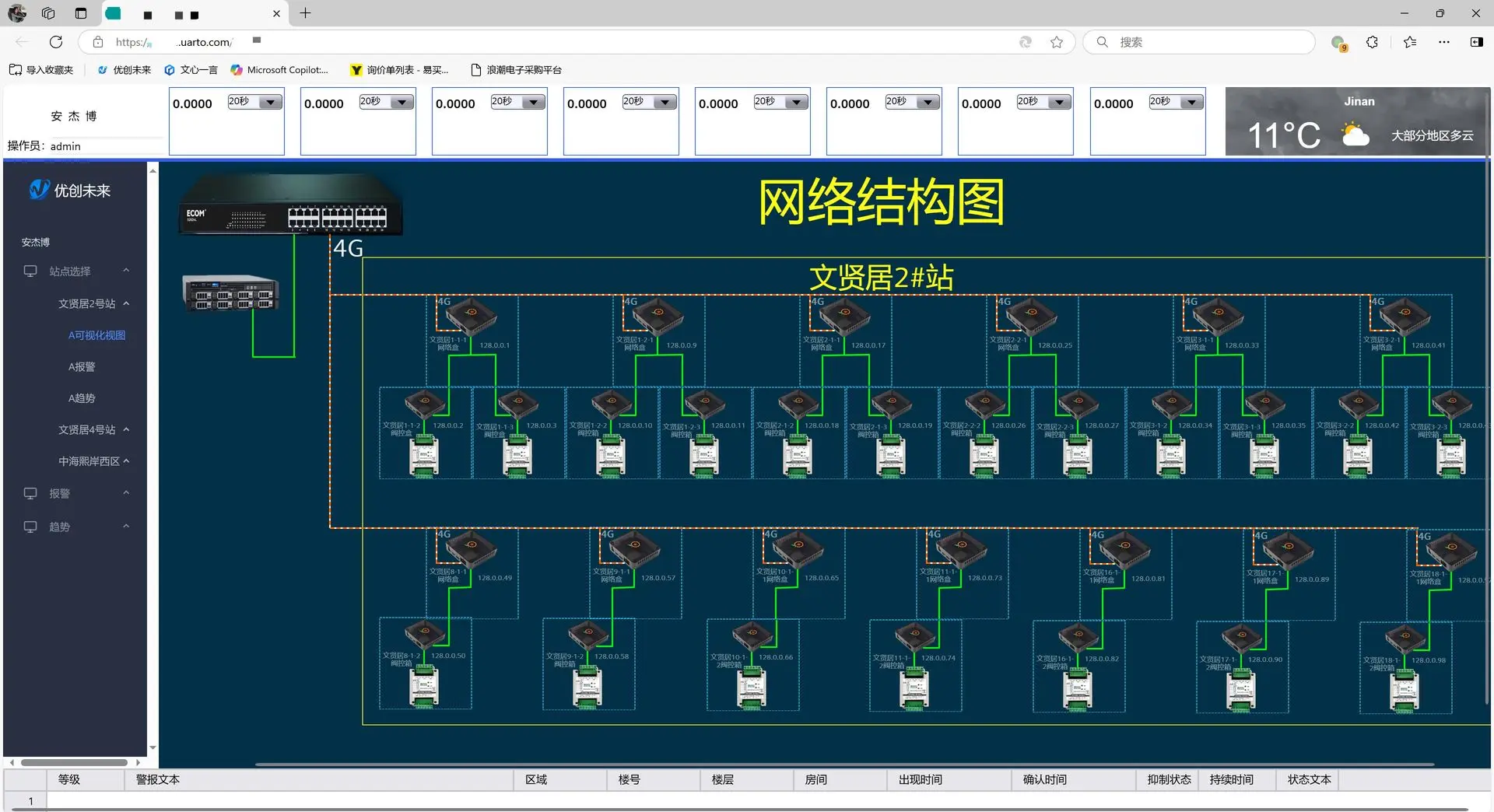Open the browser extensions icon
Screen dimensions: 1494x812
pyautogui.click(x=1372, y=42)
